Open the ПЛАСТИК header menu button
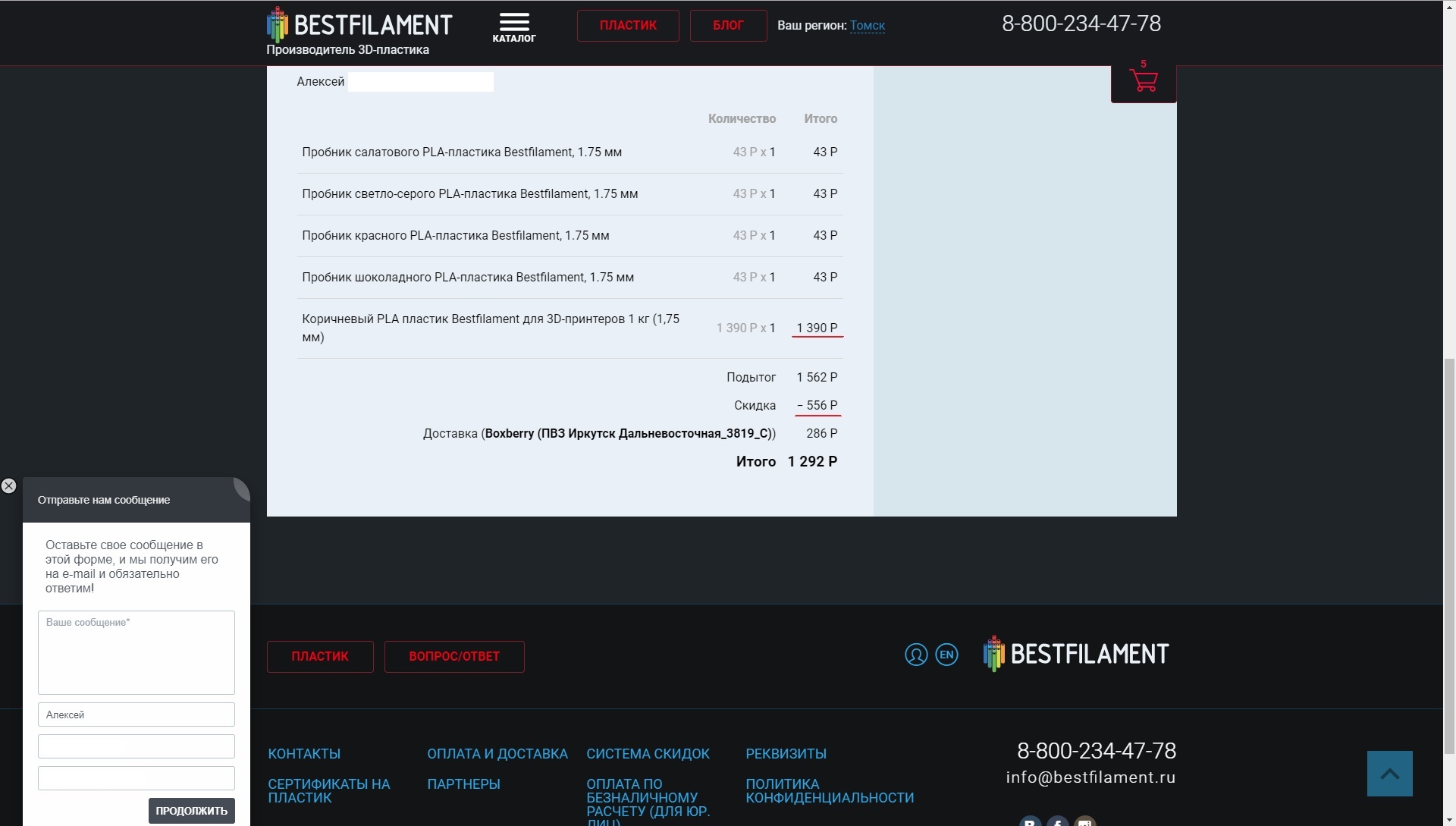 tap(627, 26)
